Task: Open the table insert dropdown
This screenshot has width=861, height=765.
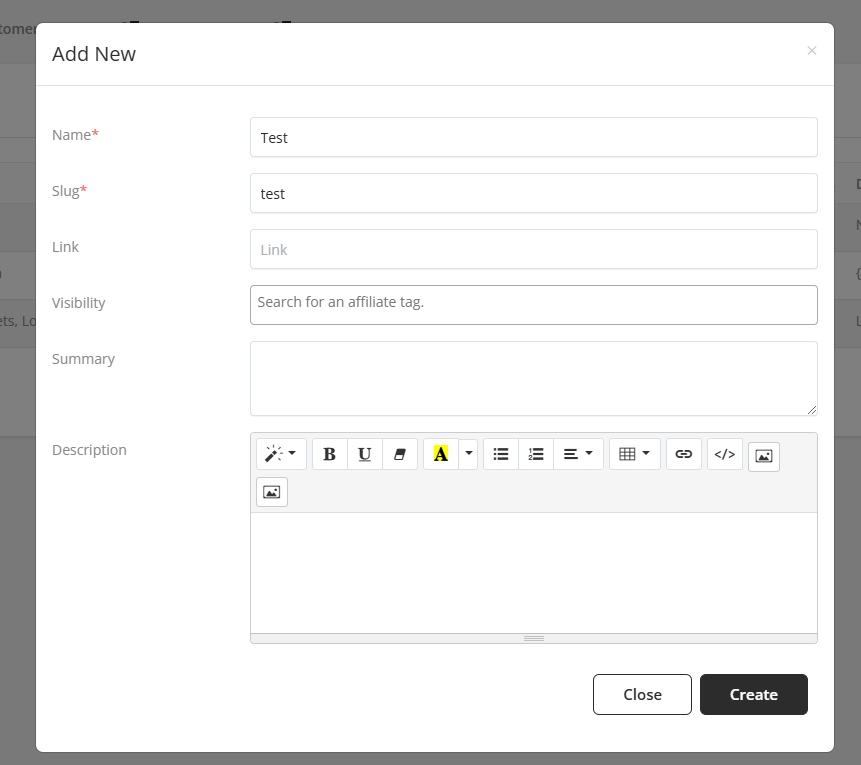Action: 634,454
